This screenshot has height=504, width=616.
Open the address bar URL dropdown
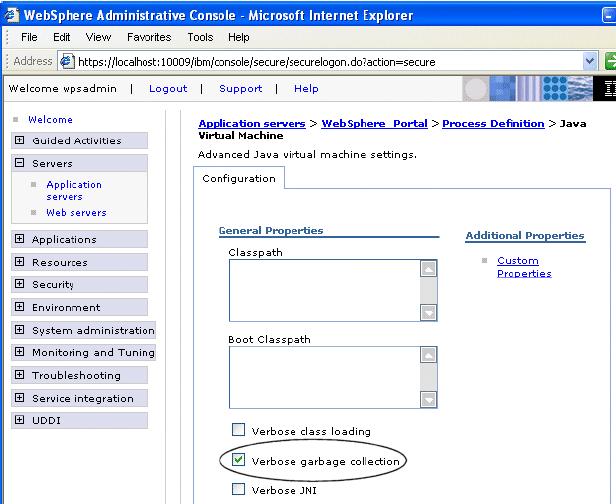coord(589,61)
